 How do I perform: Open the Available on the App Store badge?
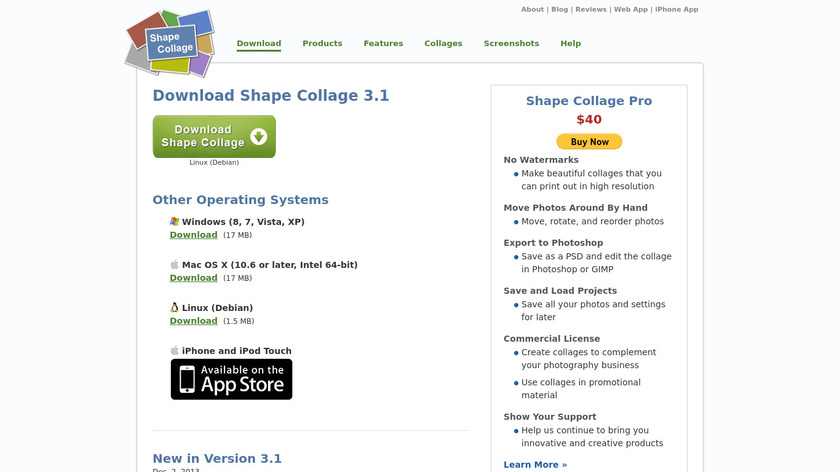click(231, 379)
